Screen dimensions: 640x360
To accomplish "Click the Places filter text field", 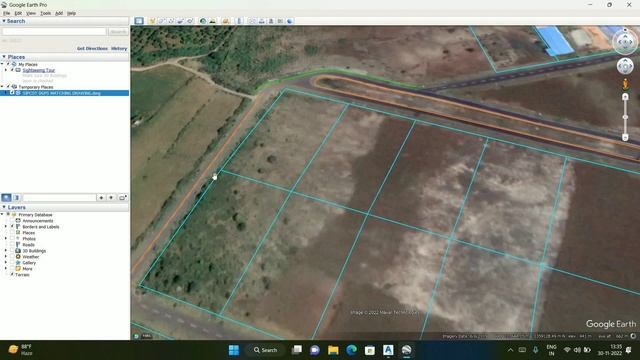I will pyautogui.click(x=60, y=198).
